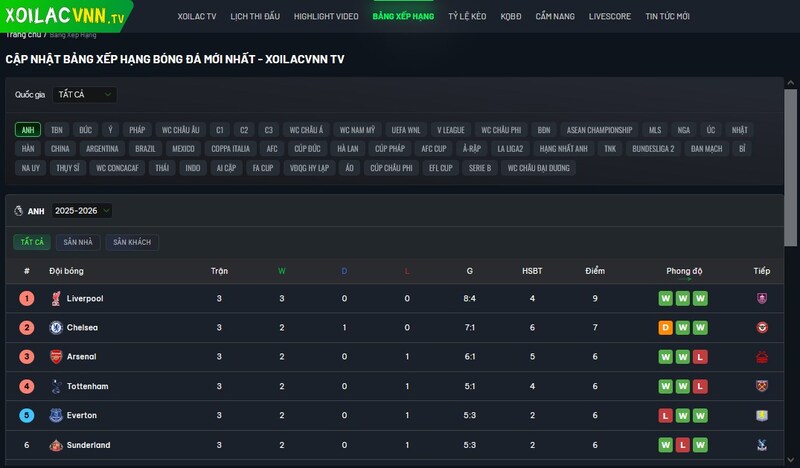Switch standings to SÂN KHÁCH filter
This screenshot has width=800, height=468.
131,242
